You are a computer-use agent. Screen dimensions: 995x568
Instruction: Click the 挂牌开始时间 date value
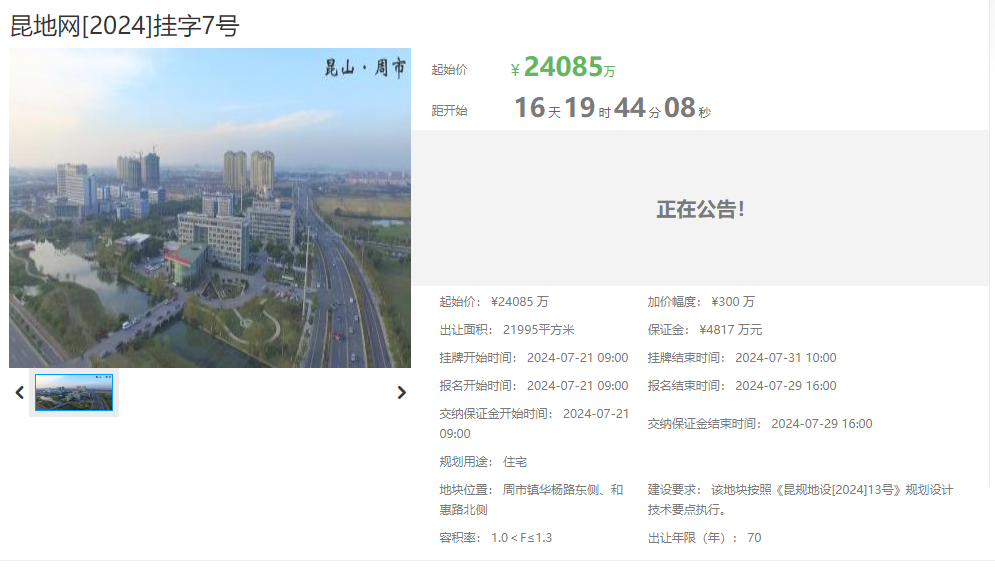tap(577, 358)
